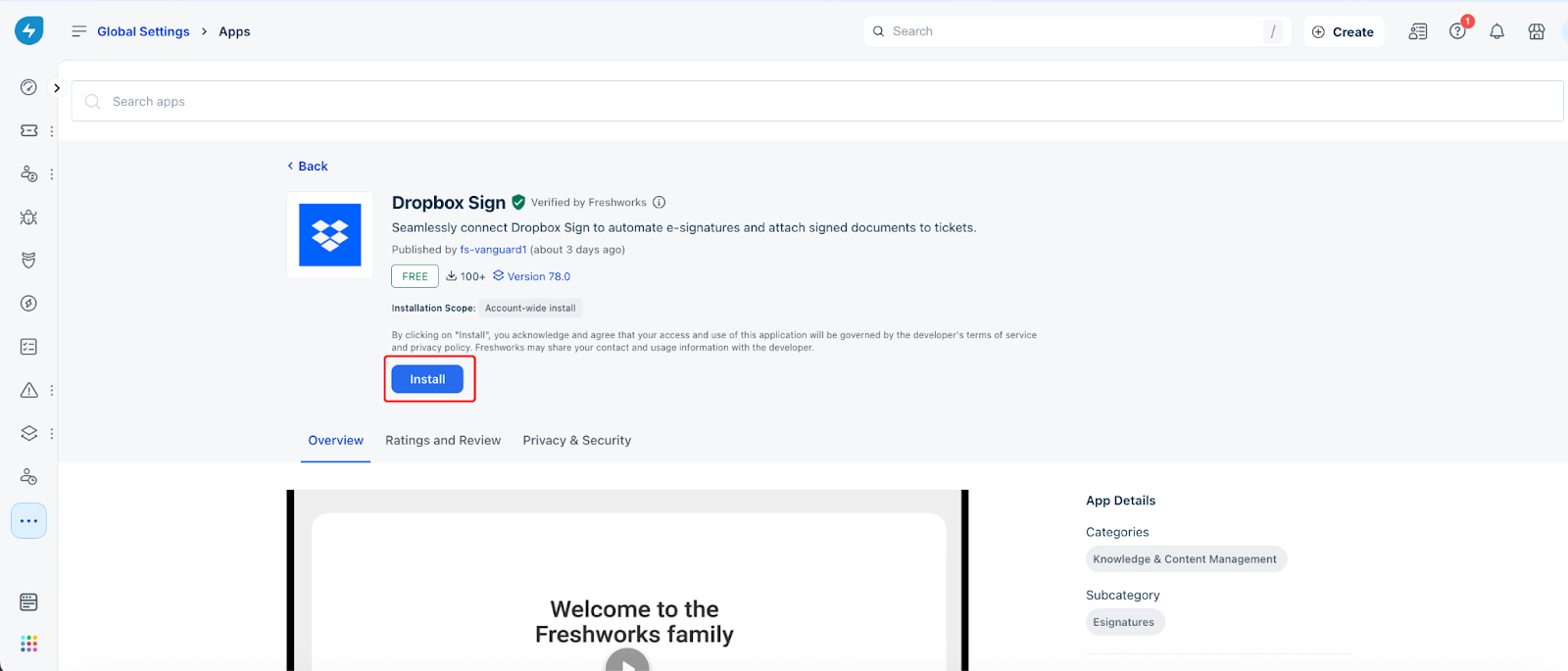Play the Welcome to the Freshworks family video
Image resolution: width=1568 pixels, height=671 pixels.
coord(627,664)
